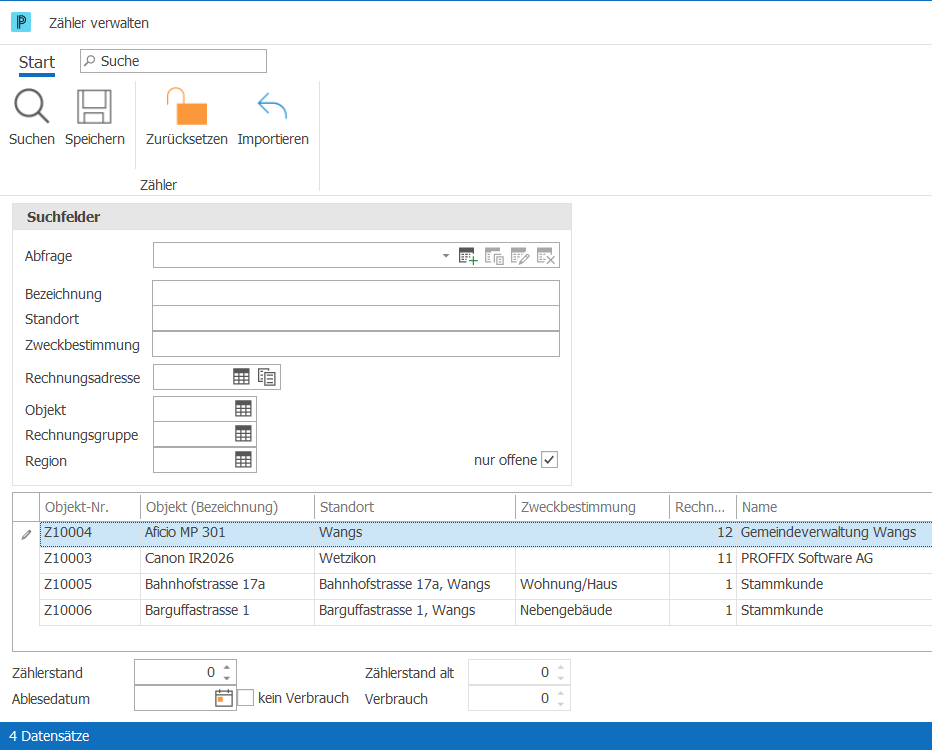This screenshot has width=932, height=750.
Task: Focus the Bezeichnung search field
Action: coord(356,294)
